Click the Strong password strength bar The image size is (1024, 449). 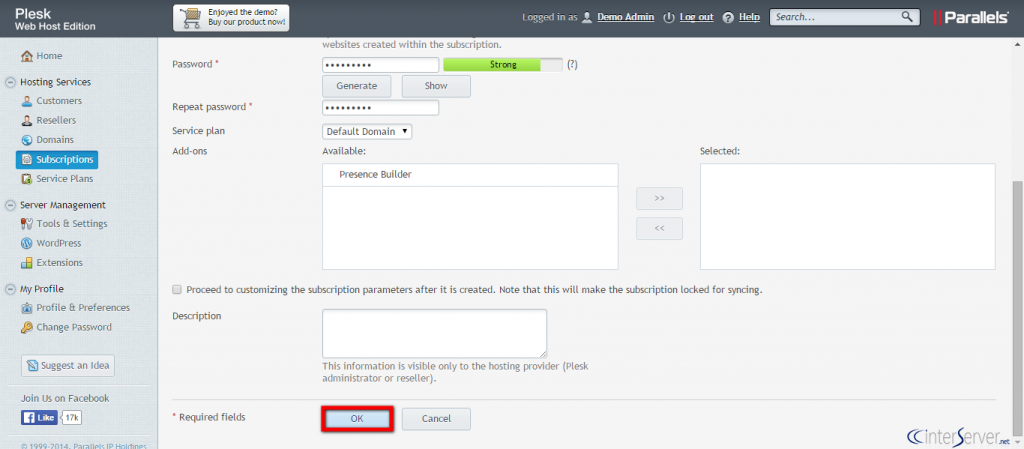(503, 65)
